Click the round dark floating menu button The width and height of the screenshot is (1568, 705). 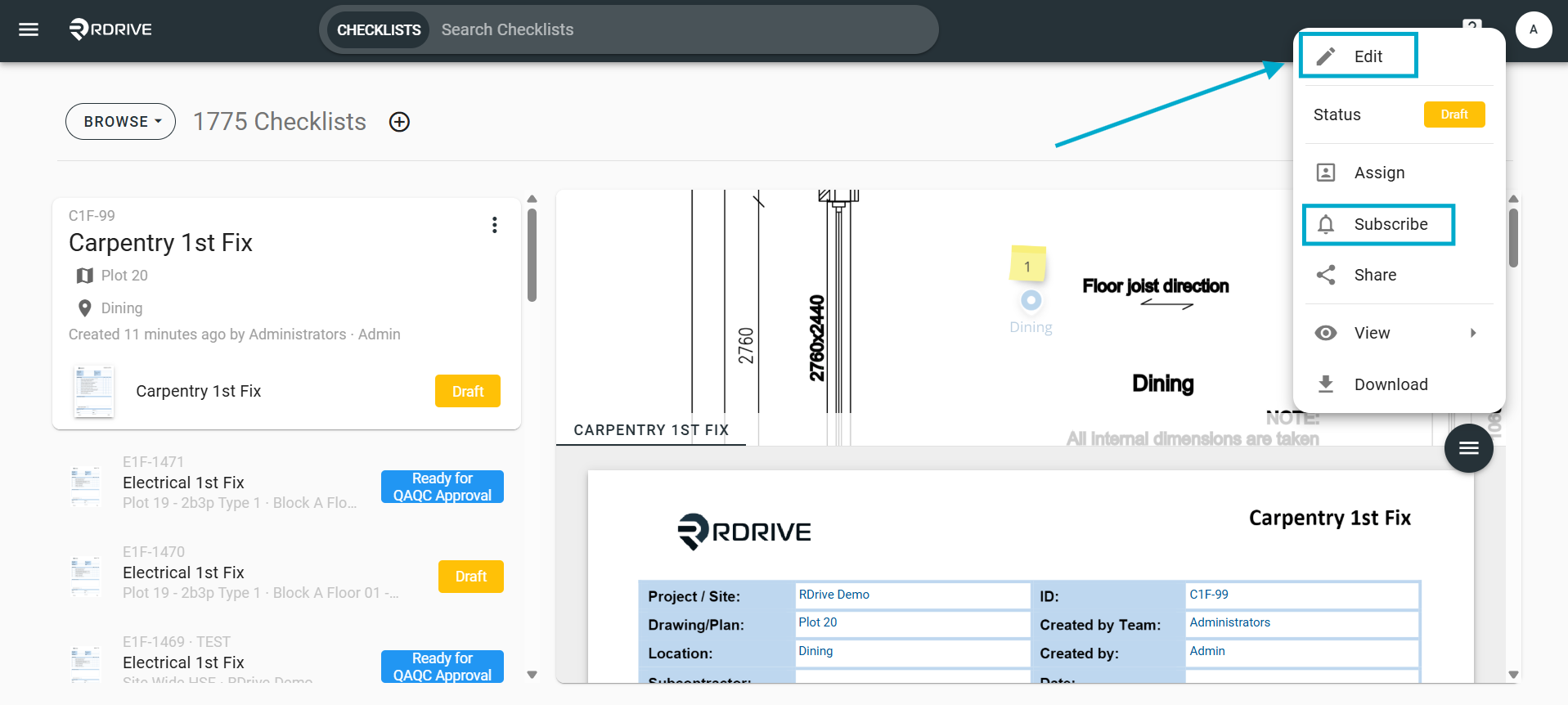pyautogui.click(x=1468, y=448)
